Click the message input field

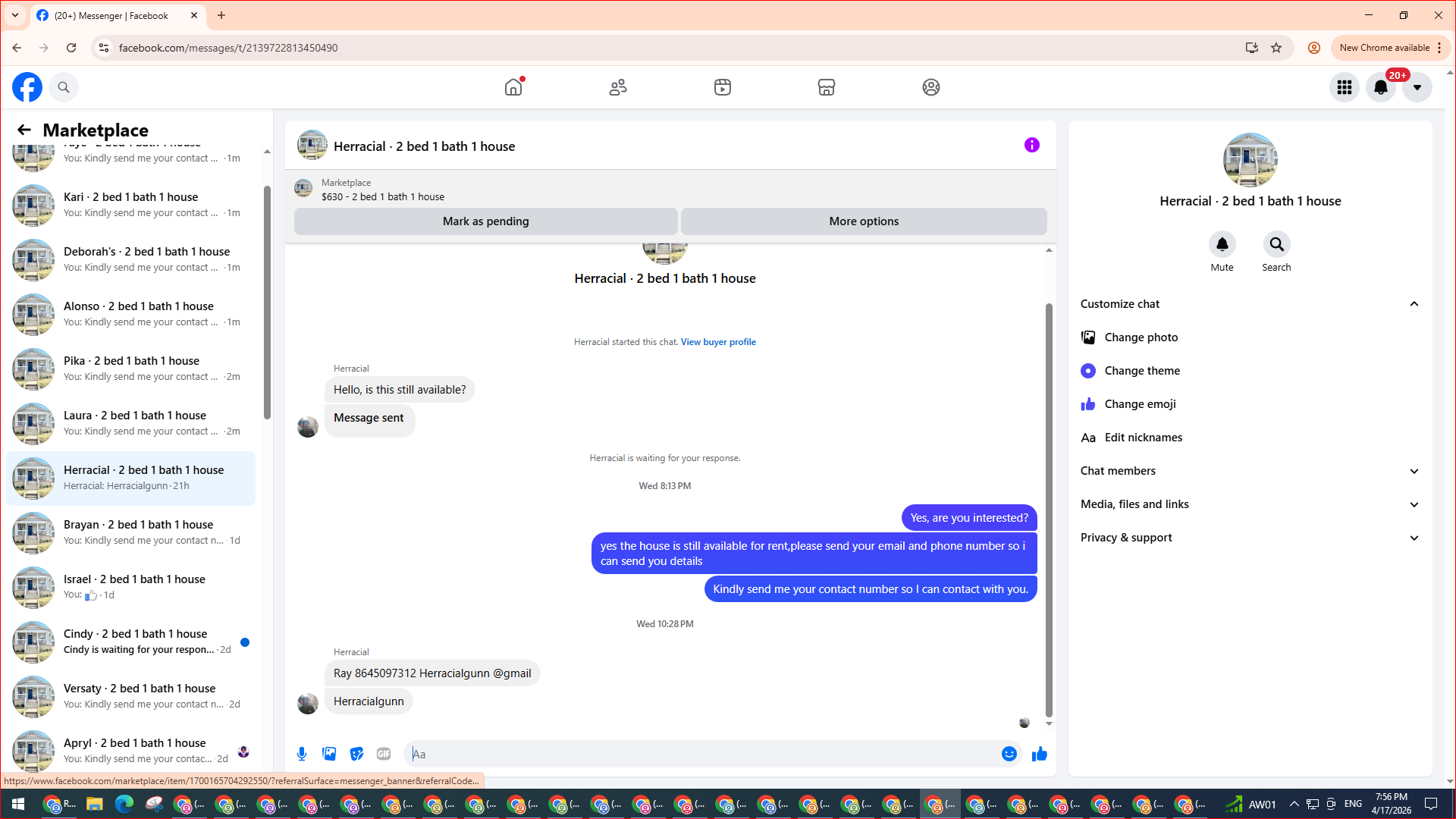pyautogui.click(x=705, y=754)
